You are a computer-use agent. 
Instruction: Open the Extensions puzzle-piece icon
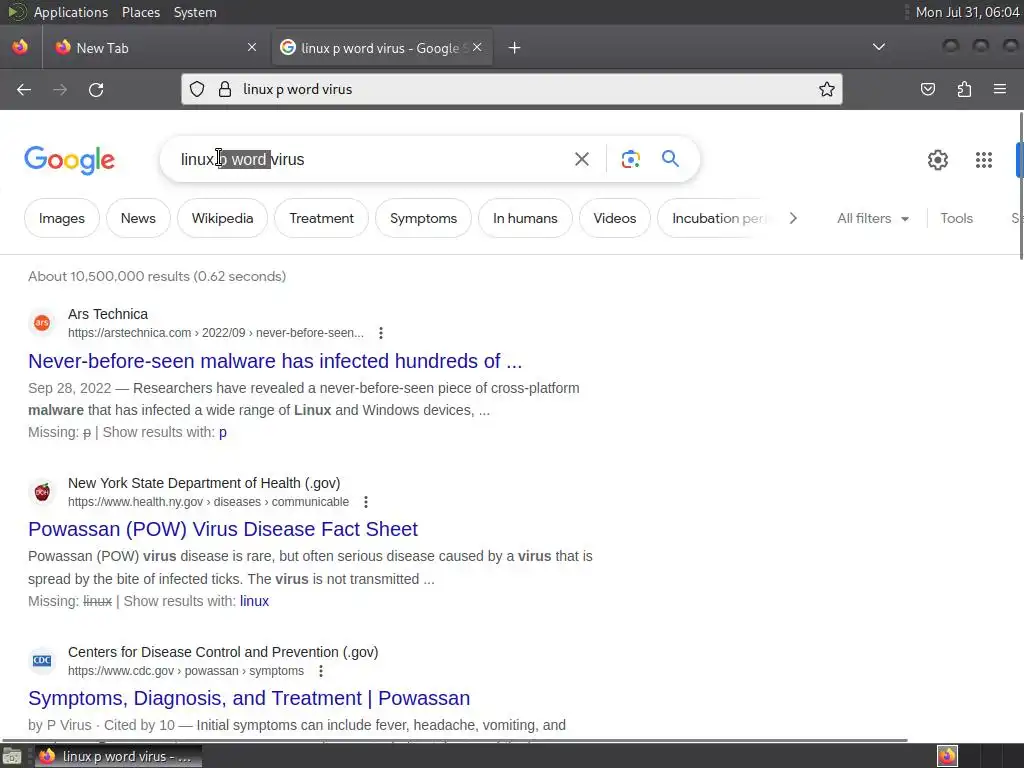click(x=964, y=89)
